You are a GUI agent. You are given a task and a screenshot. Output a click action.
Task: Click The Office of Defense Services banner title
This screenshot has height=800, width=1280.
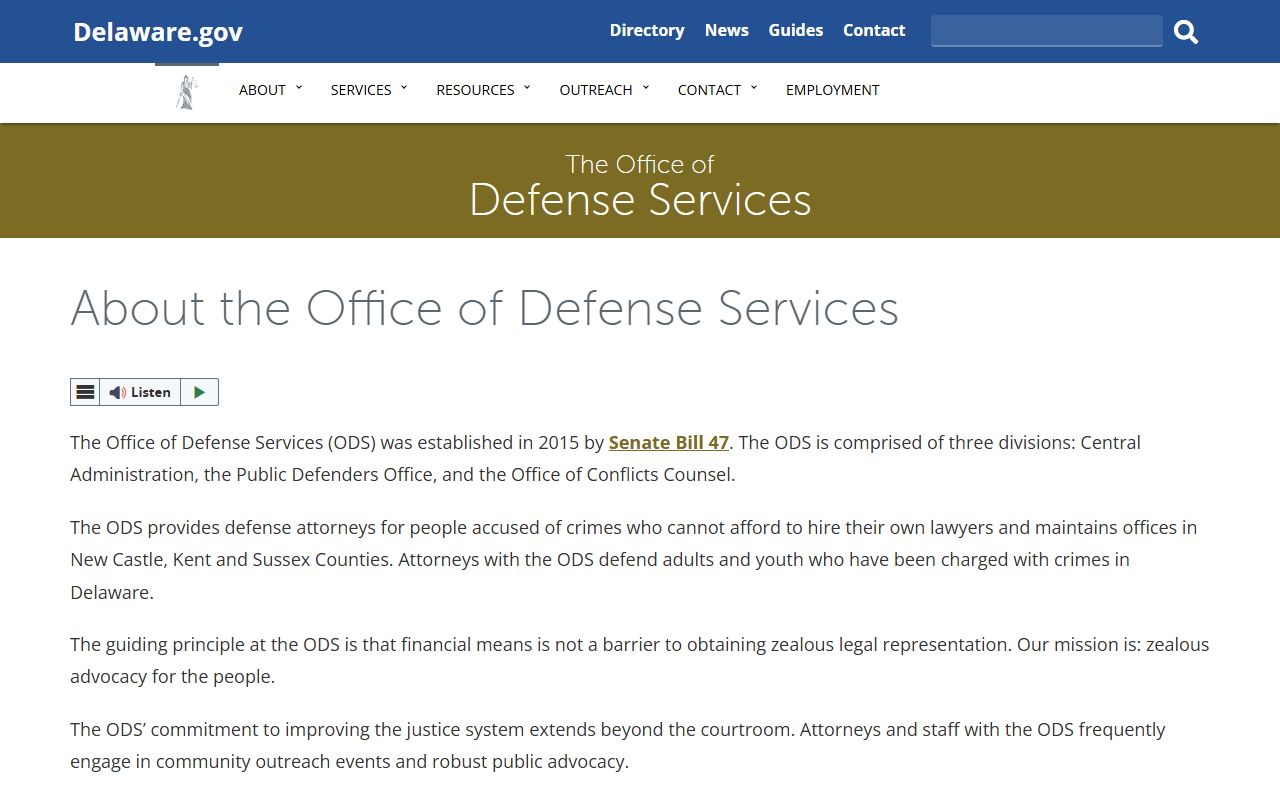coord(640,185)
